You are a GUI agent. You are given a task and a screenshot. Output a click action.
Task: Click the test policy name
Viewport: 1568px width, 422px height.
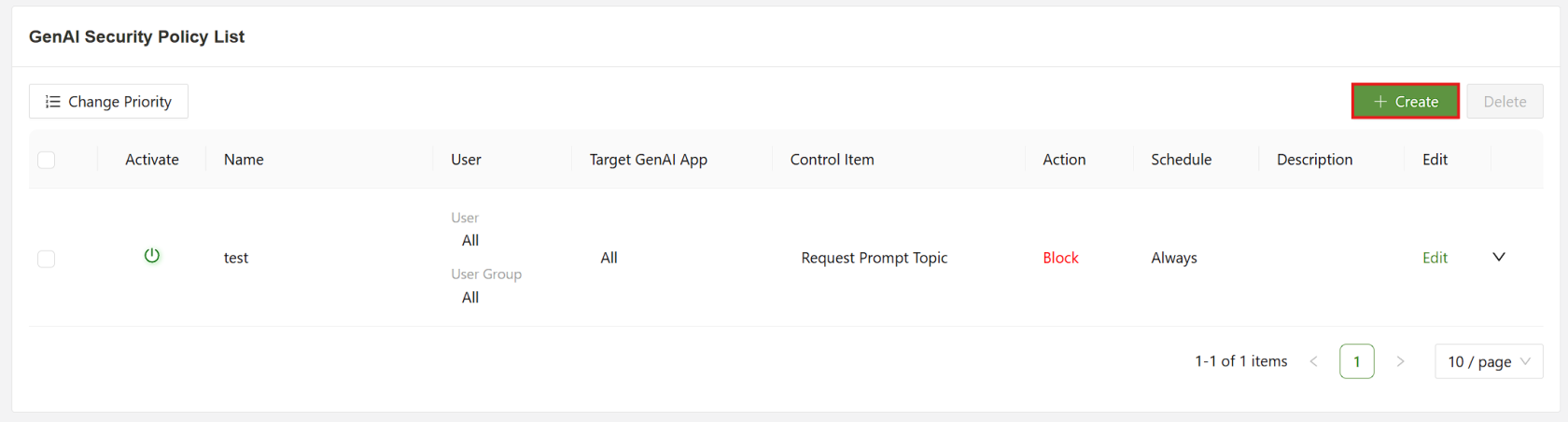click(x=236, y=258)
